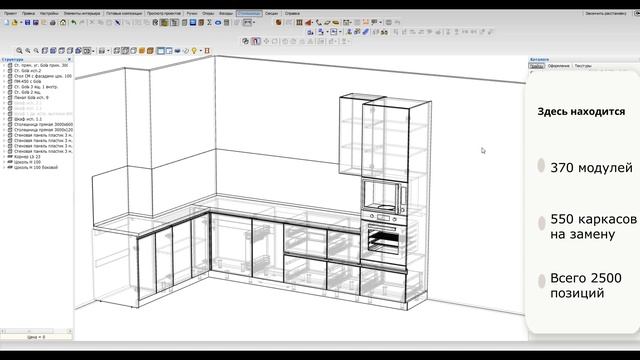The height and width of the screenshot is (360, 640).
Task: Click the scissors cut icon
Action: (x=92, y=22)
